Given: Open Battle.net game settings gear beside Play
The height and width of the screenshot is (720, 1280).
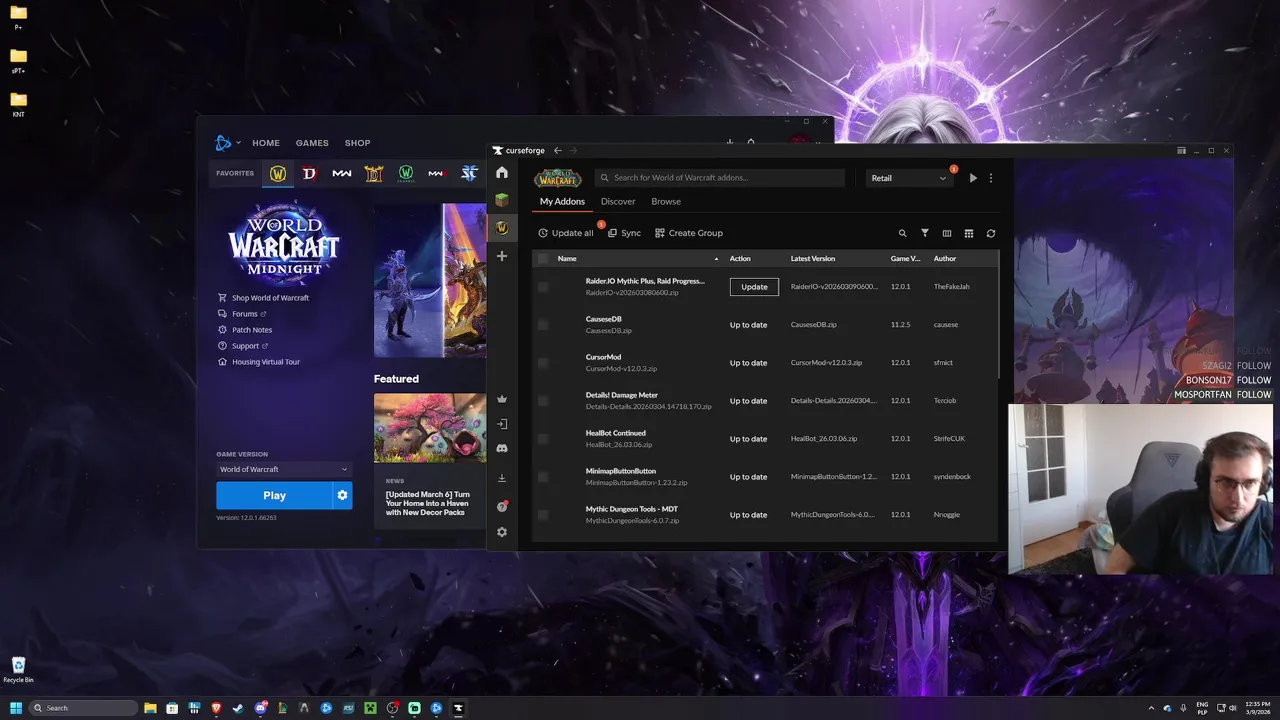Looking at the screenshot, I should (342, 495).
